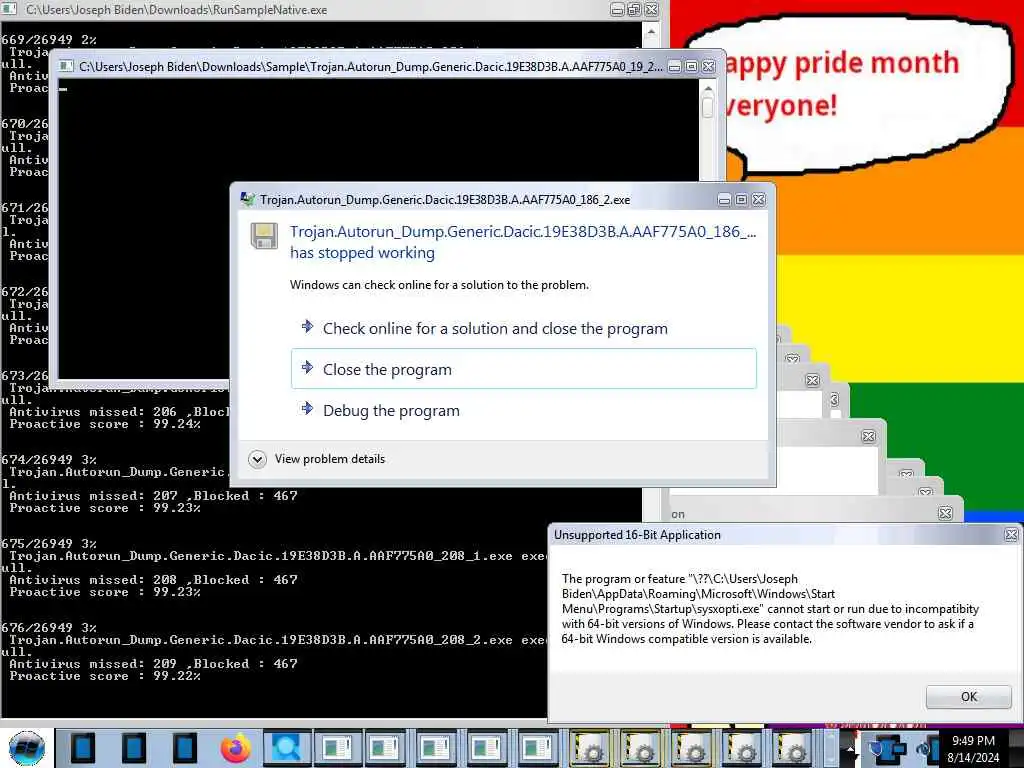Click OK in Unsupported 16-Bit Application dialog
This screenshot has height=768, width=1024.
pyautogui.click(x=969, y=697)
